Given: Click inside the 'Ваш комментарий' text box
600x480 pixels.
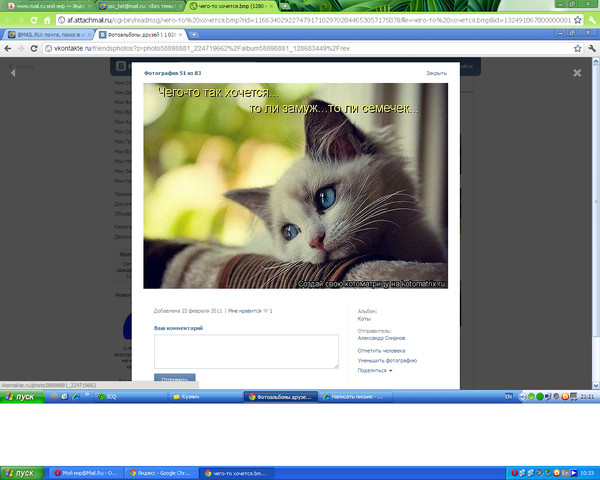Looking at the screenshot, I should [x=246, y=351].
